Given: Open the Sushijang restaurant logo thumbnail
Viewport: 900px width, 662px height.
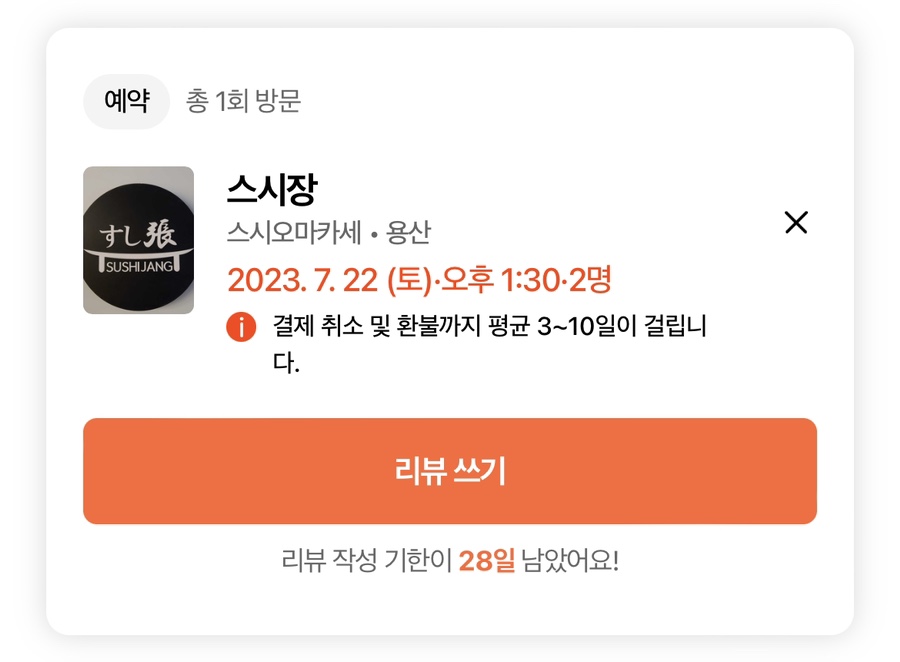Looking at the screenshot, I should click(138, 240).
